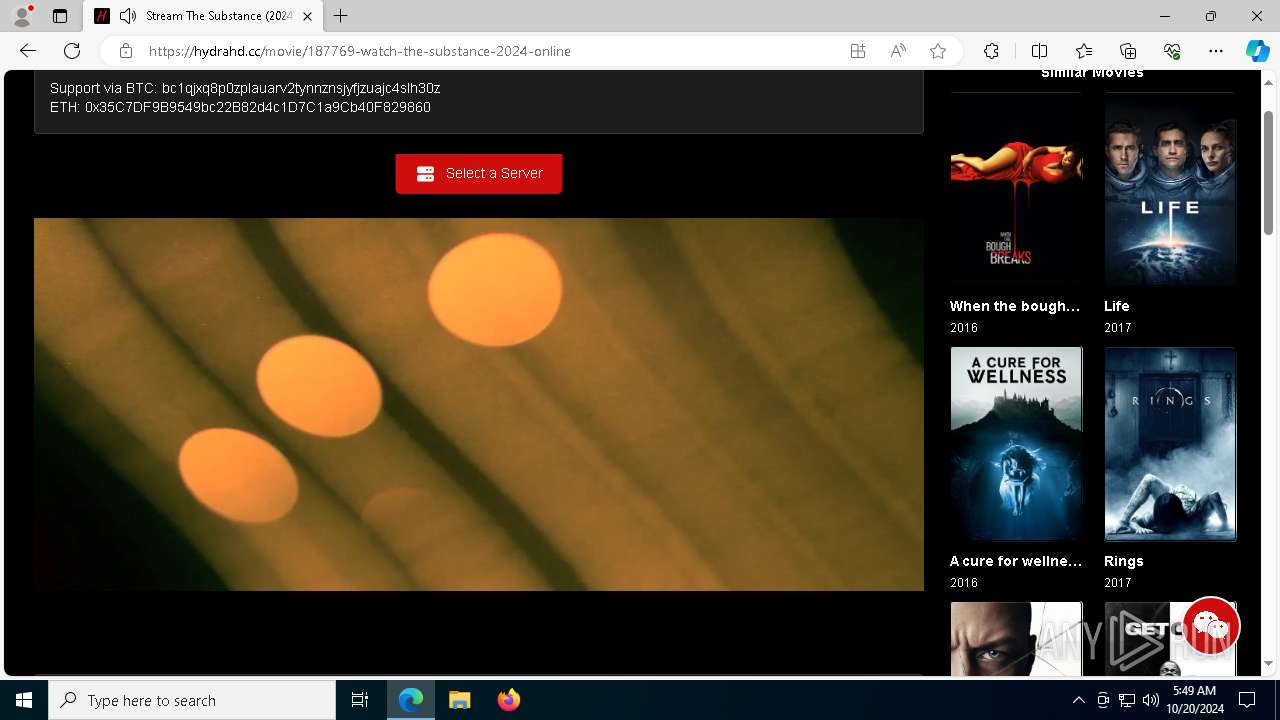Click the 'When the bough...' title link
This screenshot has width=1280, height=720.
pos(1015,306)
